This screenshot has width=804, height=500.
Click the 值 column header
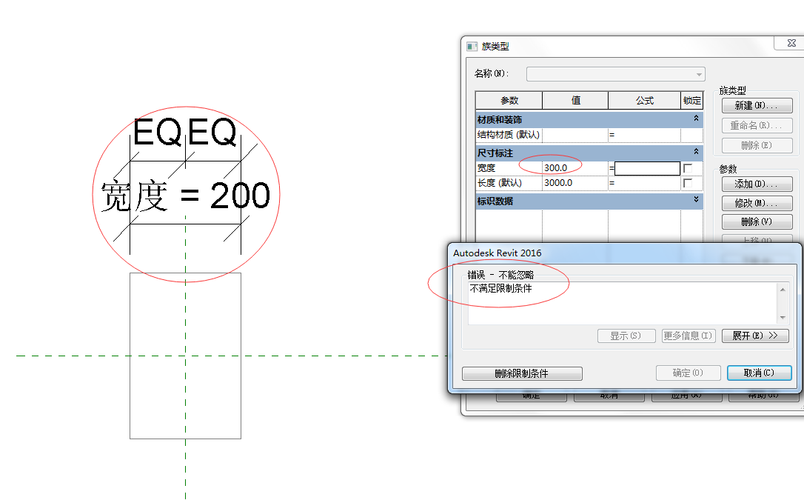pos(575,101)
